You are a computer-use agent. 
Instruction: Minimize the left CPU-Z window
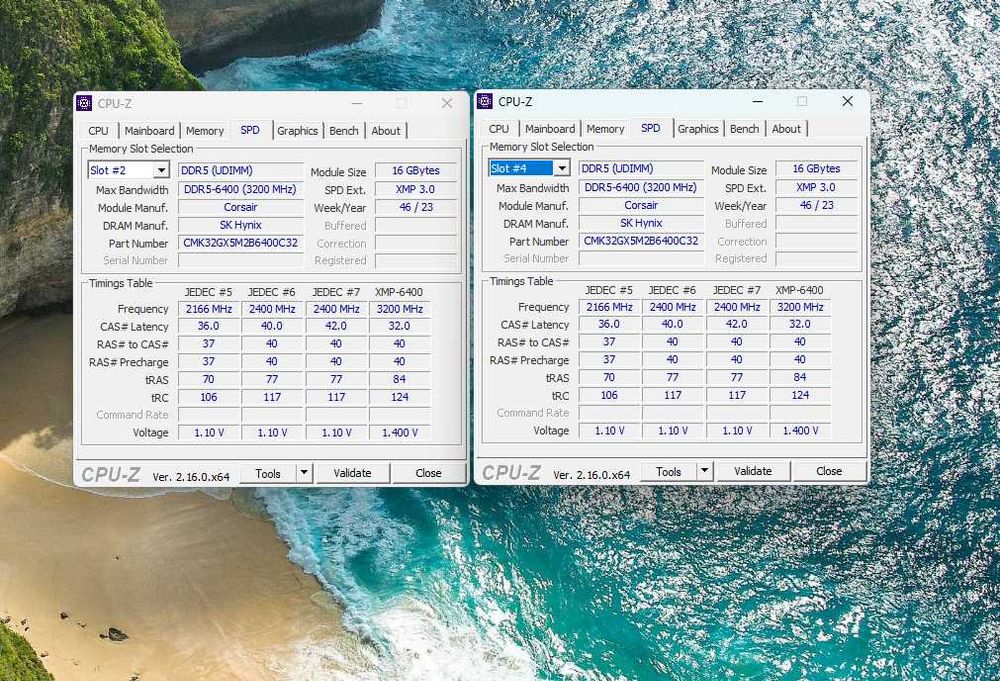(357, 103)
